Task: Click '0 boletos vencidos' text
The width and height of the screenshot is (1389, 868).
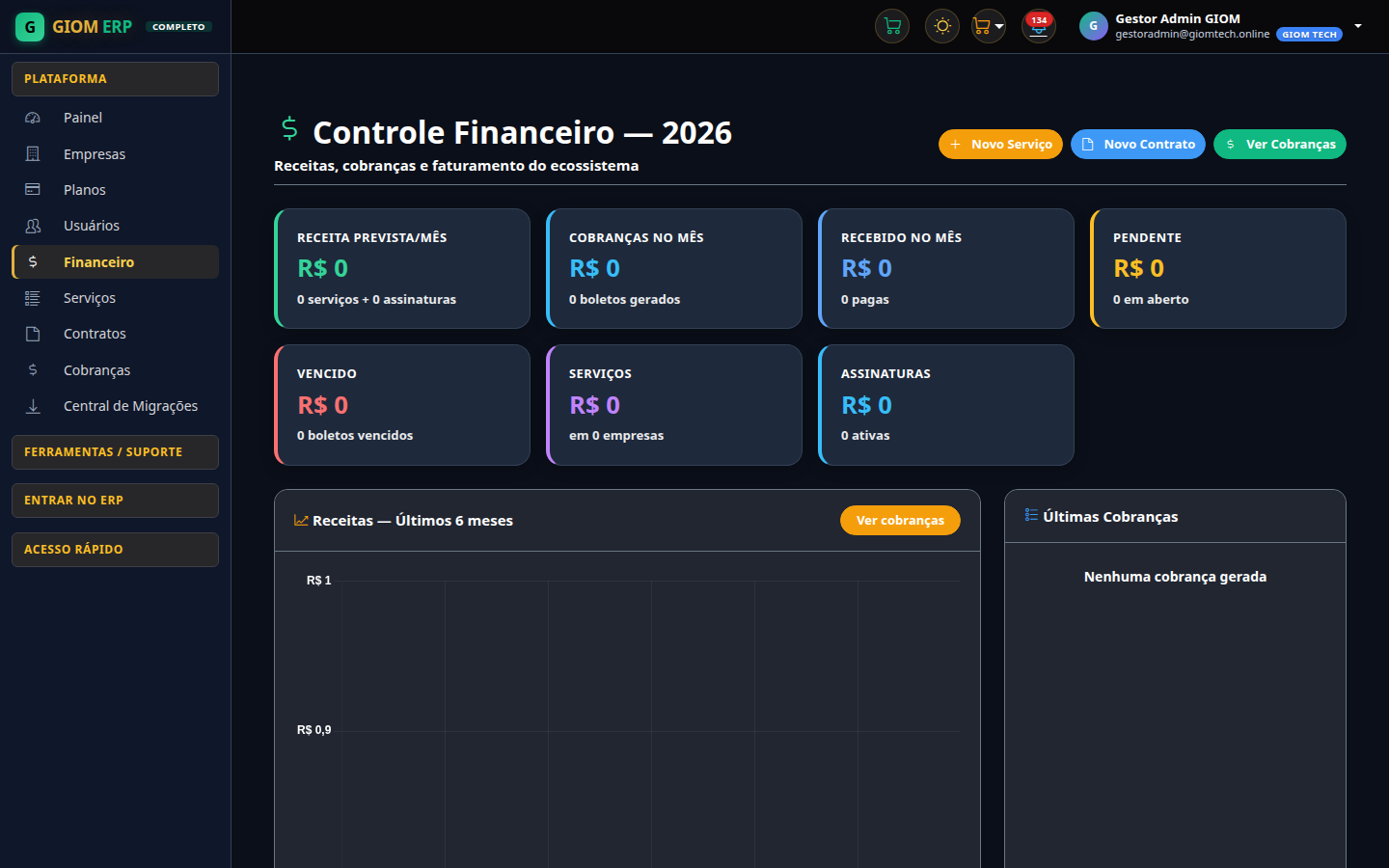Action: point(355,436)
